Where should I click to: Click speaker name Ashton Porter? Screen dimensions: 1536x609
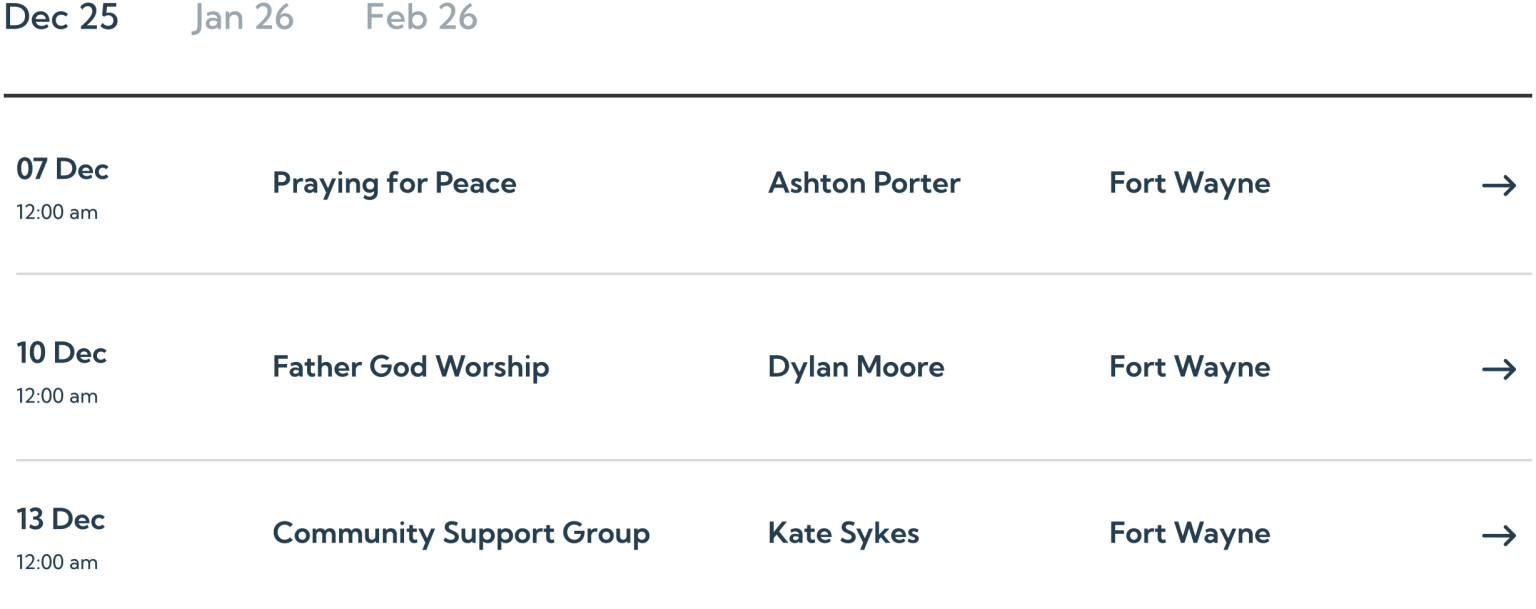point(864,184)
